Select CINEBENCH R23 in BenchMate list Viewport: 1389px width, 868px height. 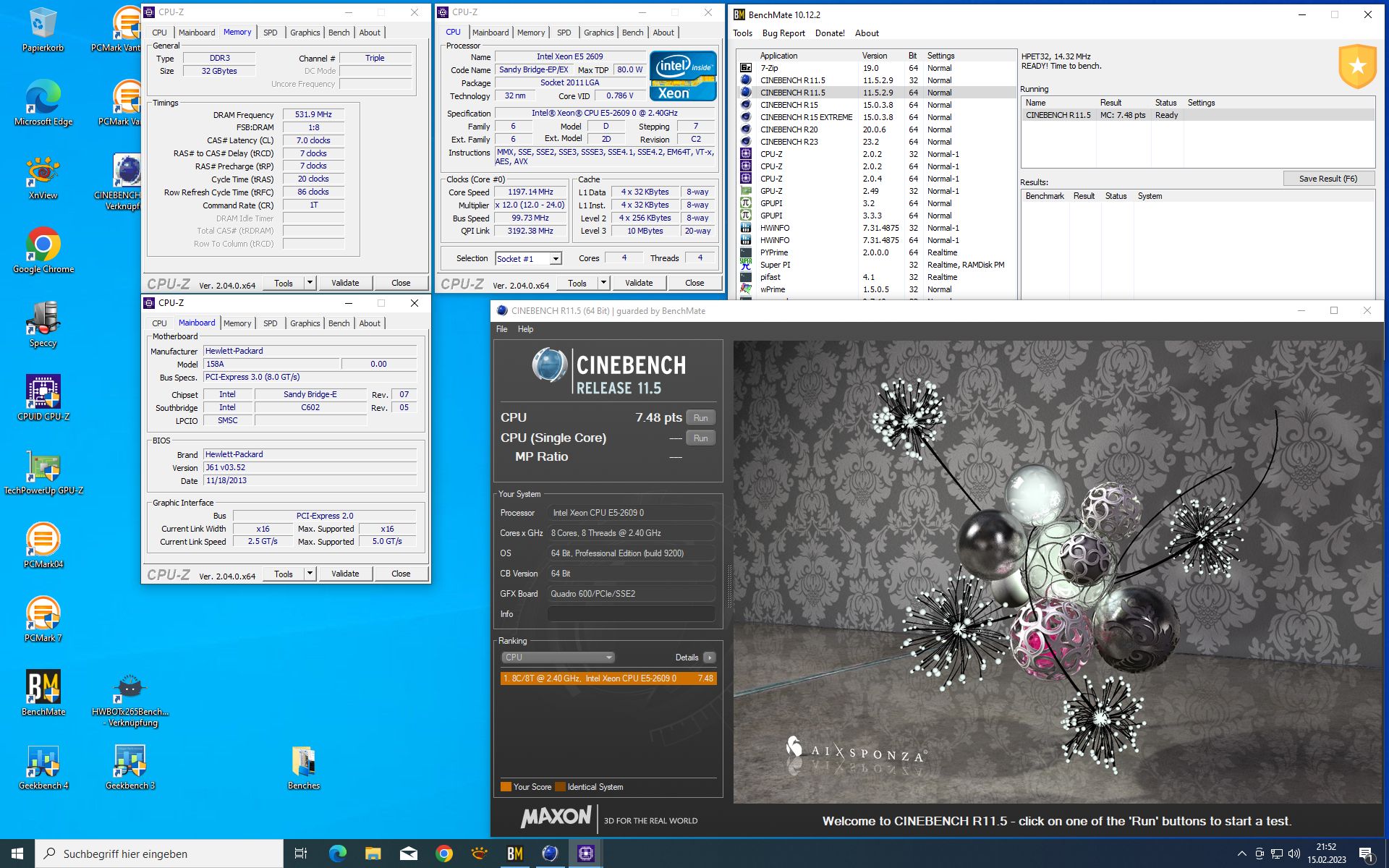[877, 142]
